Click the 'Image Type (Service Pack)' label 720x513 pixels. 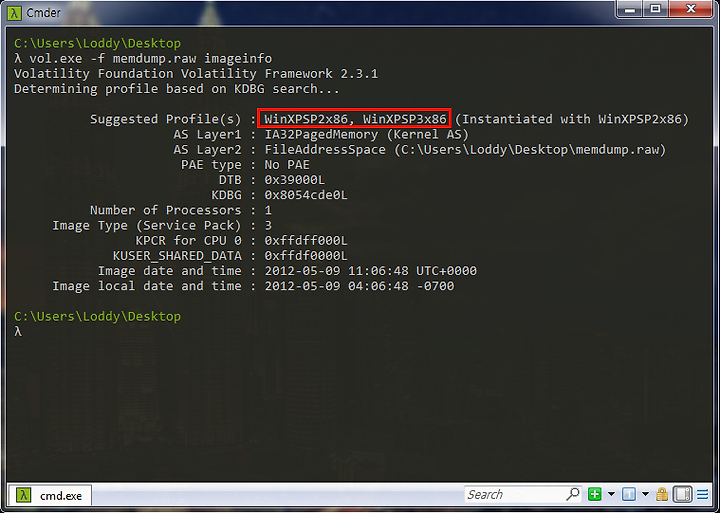tap(146, 225)
